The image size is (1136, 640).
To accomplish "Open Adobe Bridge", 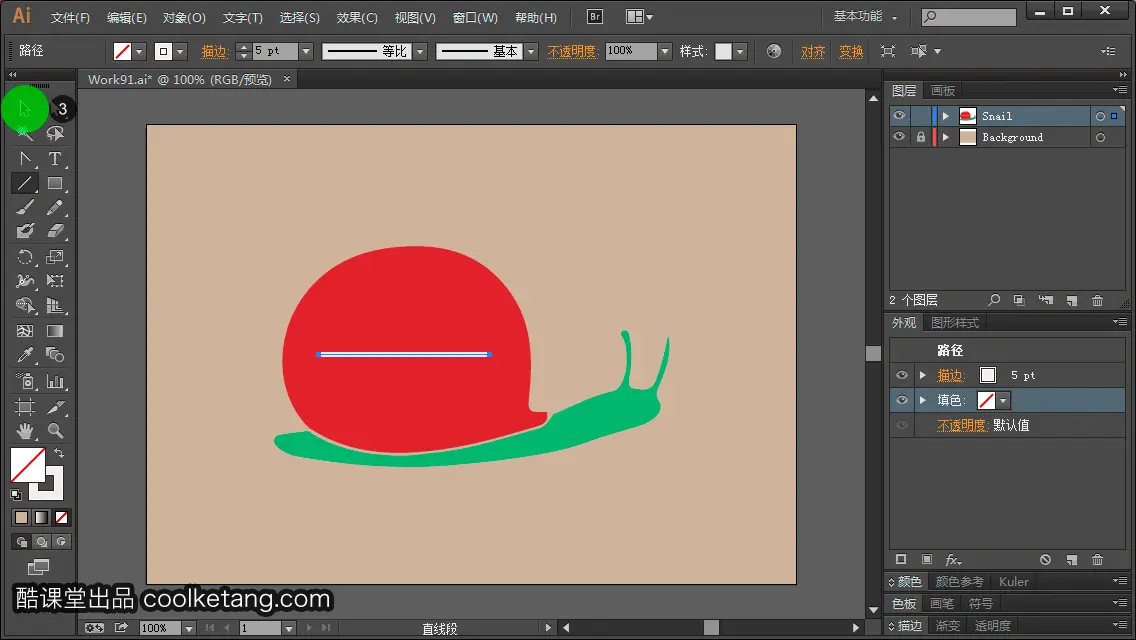I will 595,17.
